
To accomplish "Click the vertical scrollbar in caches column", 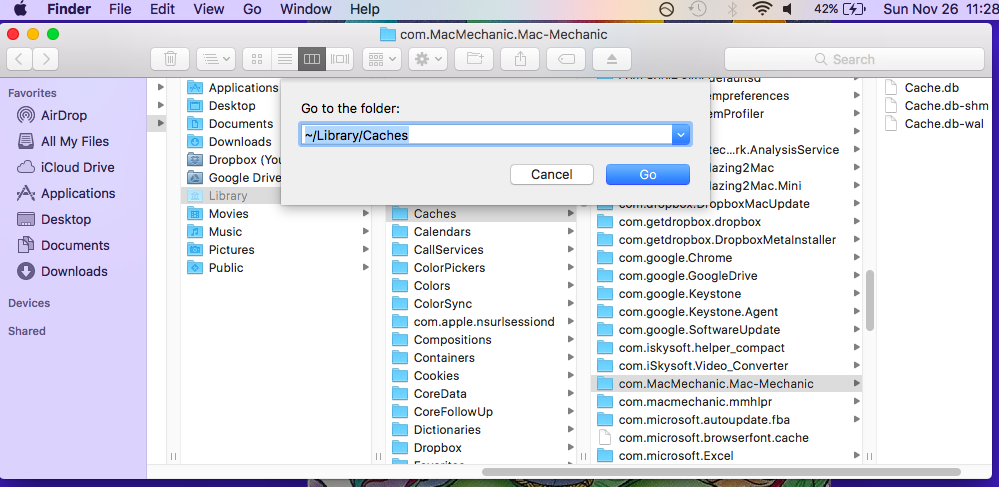I will click(x=870, y=300).
